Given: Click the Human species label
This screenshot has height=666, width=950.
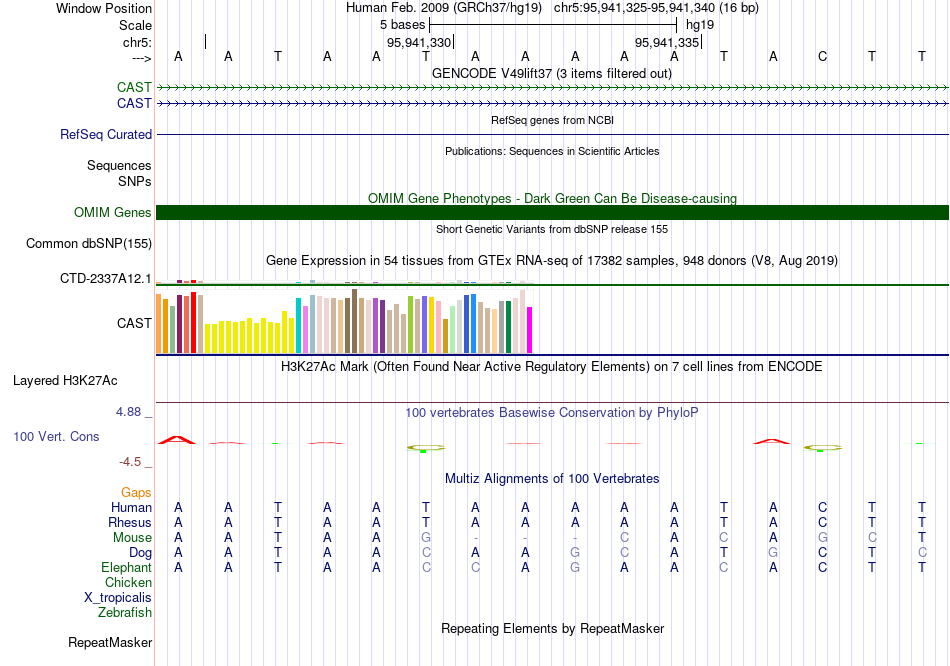Looking at the screenshot, I should (x=131, y=507).
